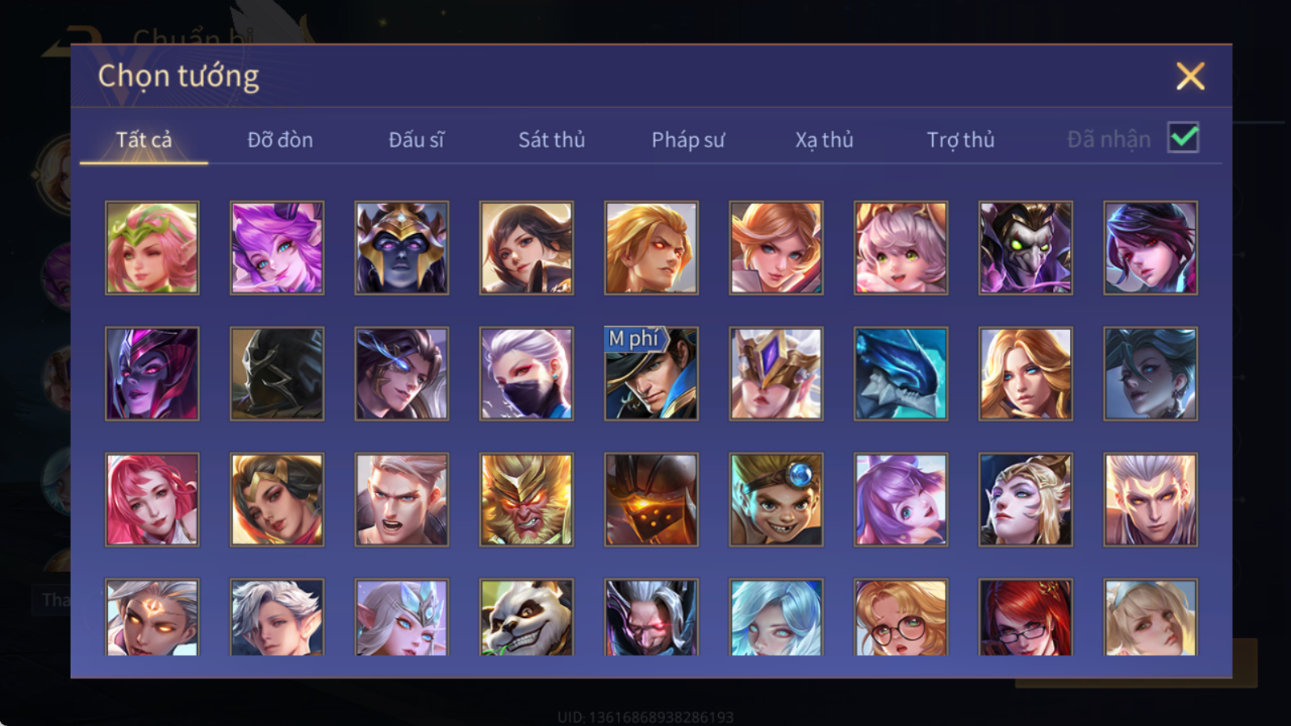1291x726 pixels.
Task: Select the masked silver-haired ninja hero
Action: coord(526,373)
